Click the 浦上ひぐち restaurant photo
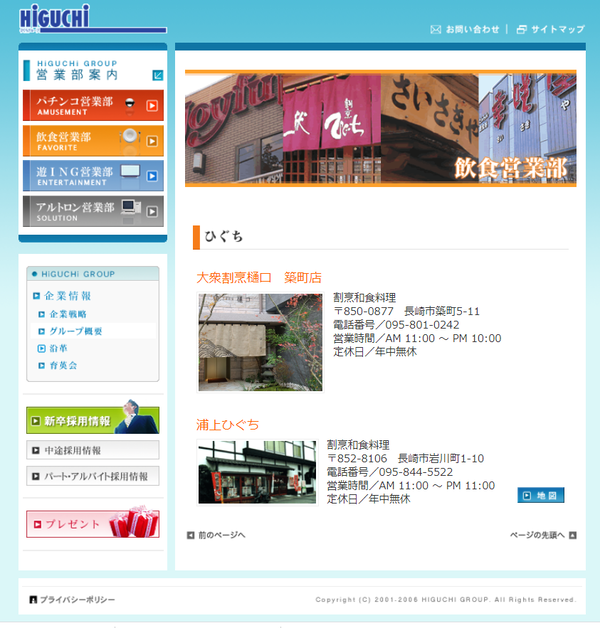The image size is (600, 628). coord(257,472)
